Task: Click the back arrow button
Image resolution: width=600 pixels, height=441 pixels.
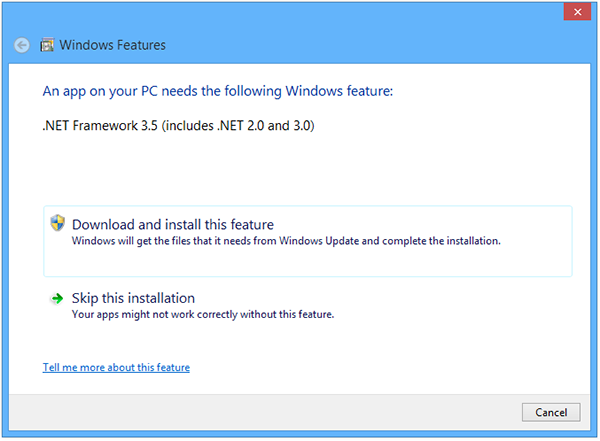Action: pos(22,45)
